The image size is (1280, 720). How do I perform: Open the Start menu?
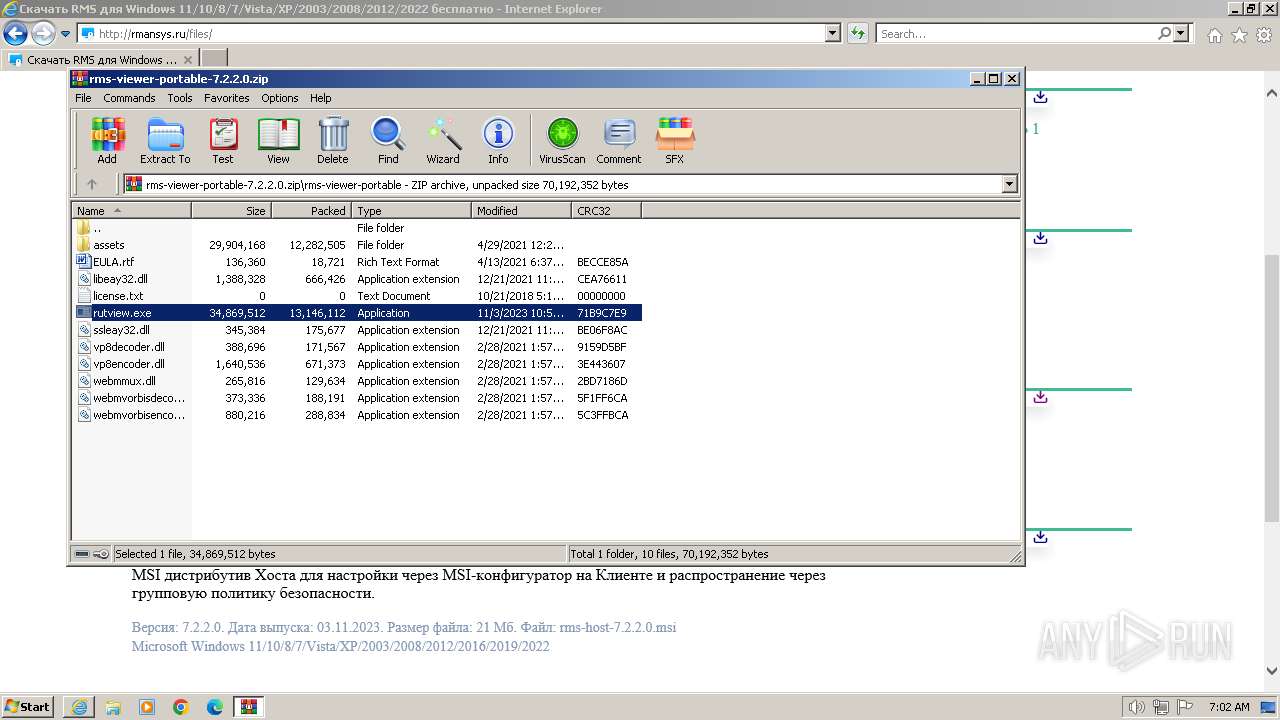click(x=28, y=707)
